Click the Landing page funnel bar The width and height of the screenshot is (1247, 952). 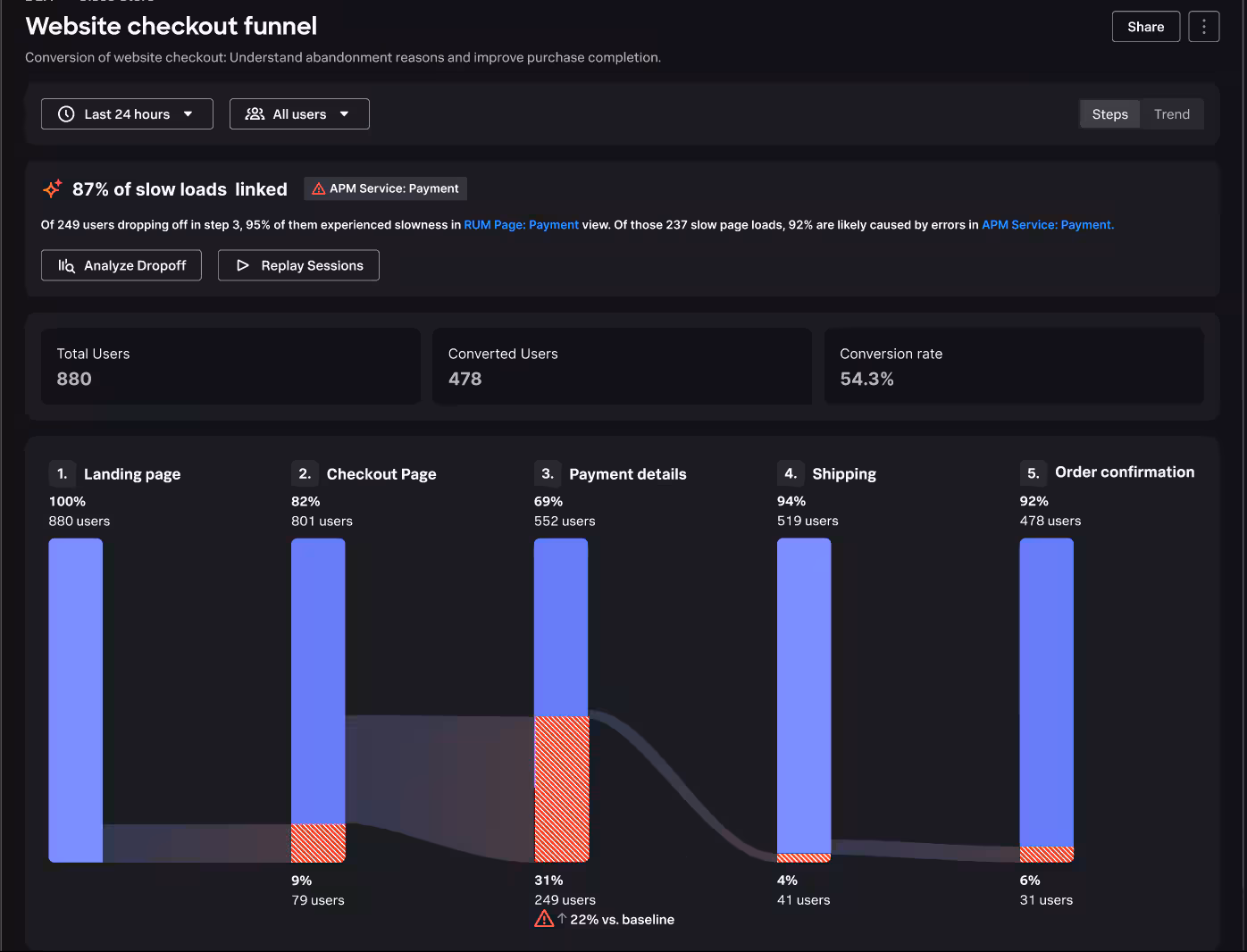tap(76, 699)
